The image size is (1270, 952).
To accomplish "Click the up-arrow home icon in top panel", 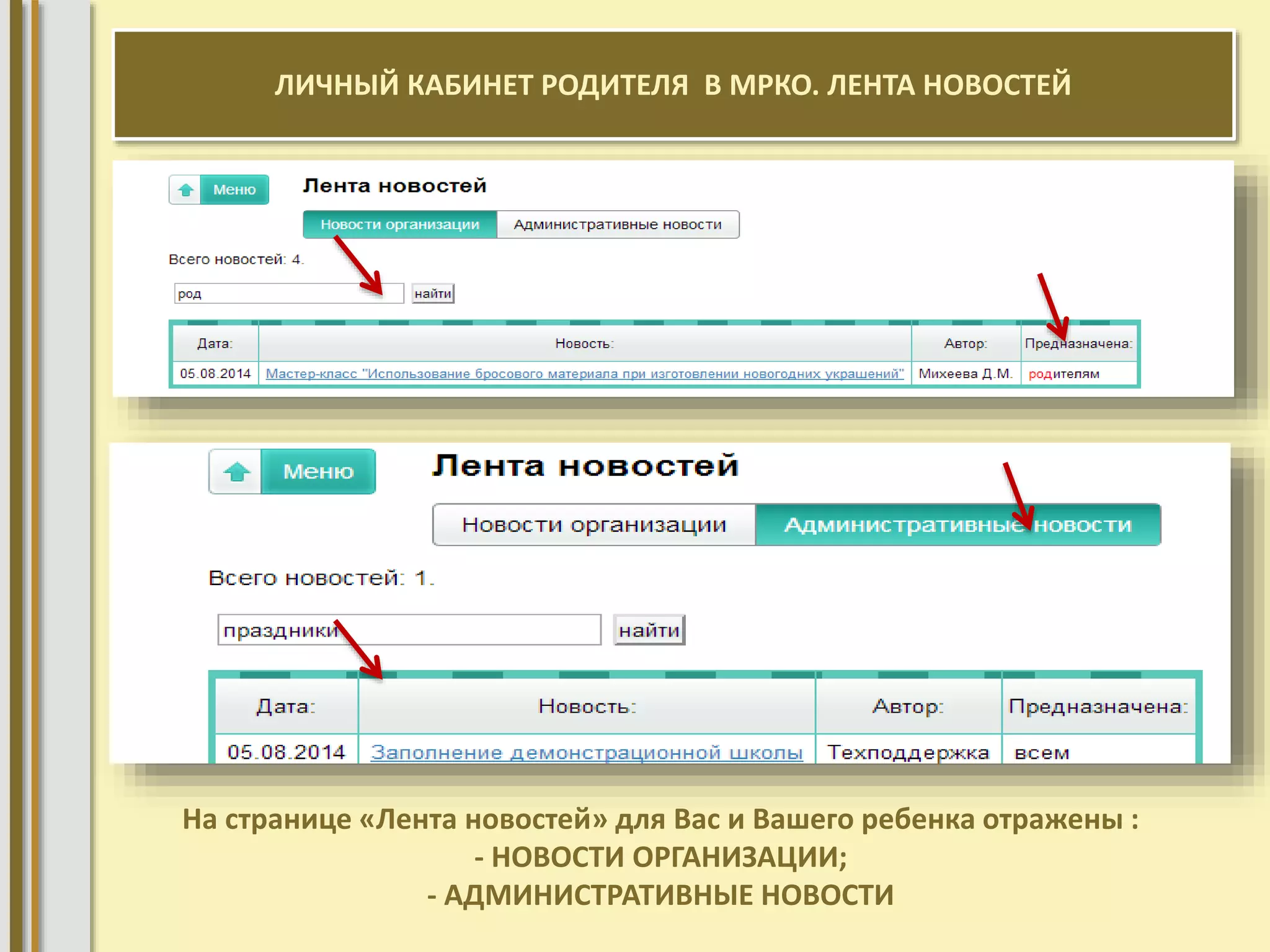I will point(185,190).
